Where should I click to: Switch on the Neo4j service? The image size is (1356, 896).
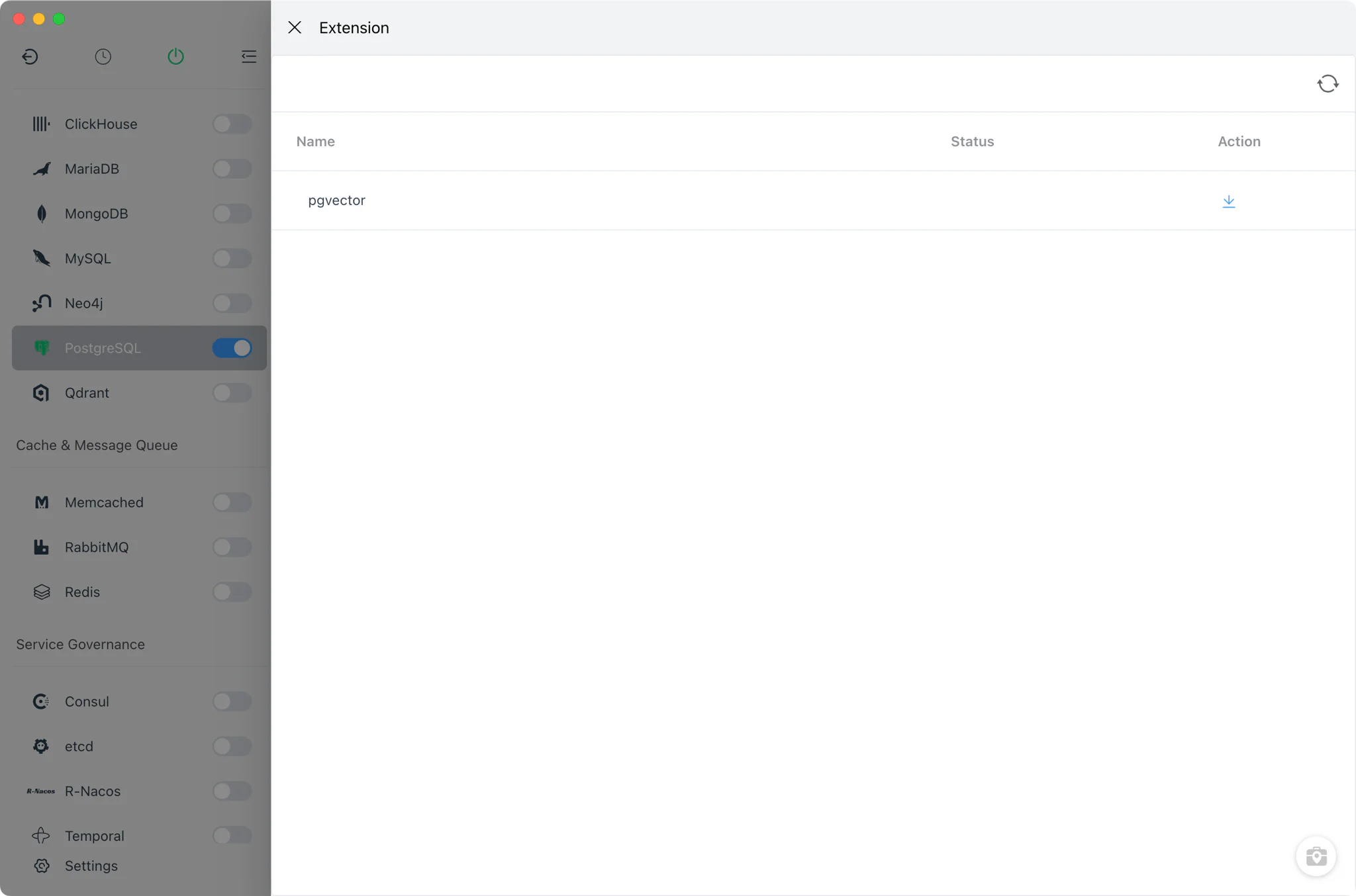tap(232, 303)
